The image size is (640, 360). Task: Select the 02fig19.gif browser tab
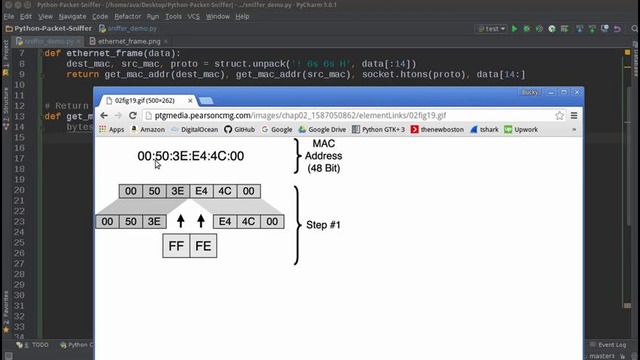coord(146,100)
